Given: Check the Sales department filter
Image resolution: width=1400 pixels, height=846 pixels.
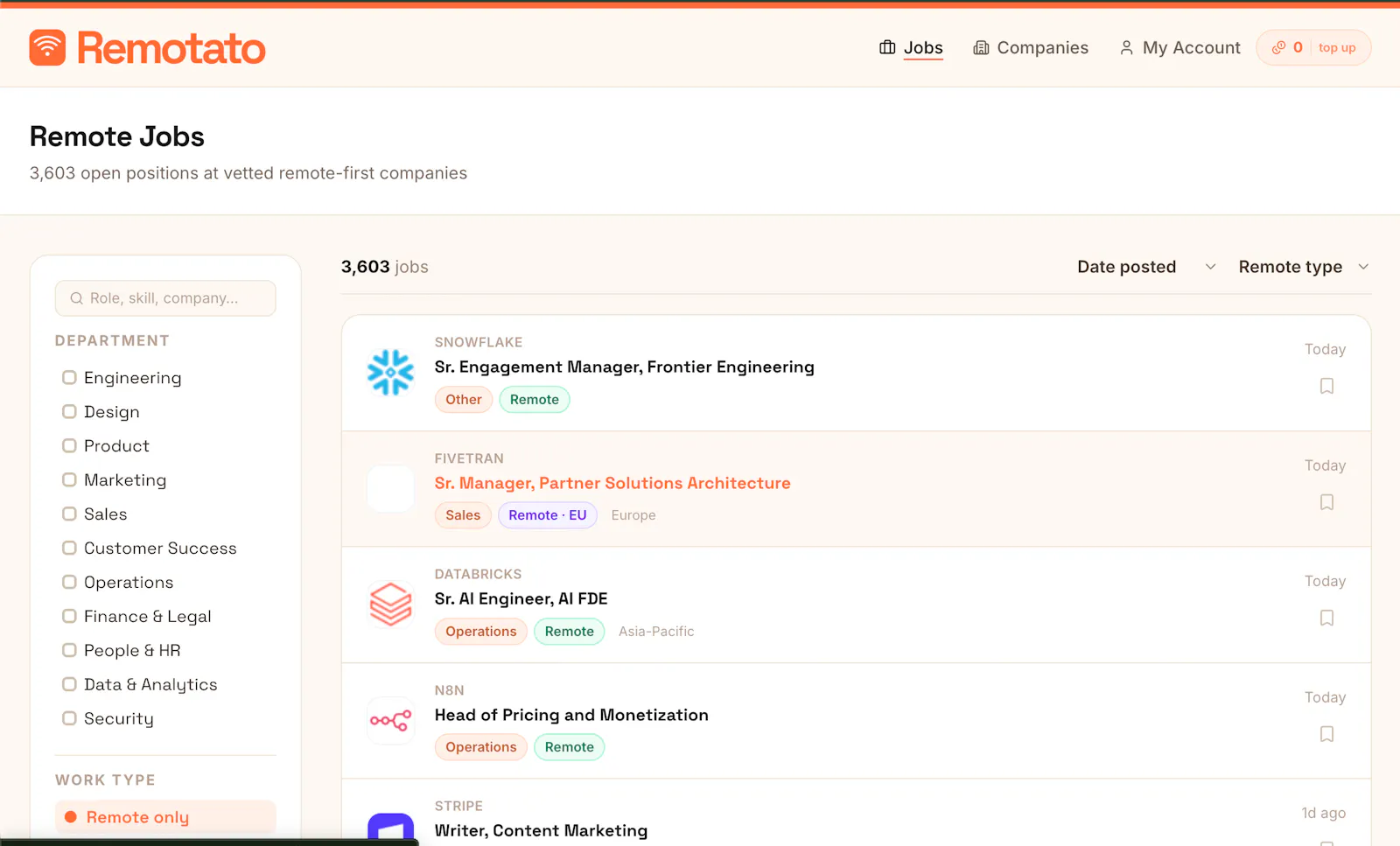Looking at the screenshot, I should 69,514.
